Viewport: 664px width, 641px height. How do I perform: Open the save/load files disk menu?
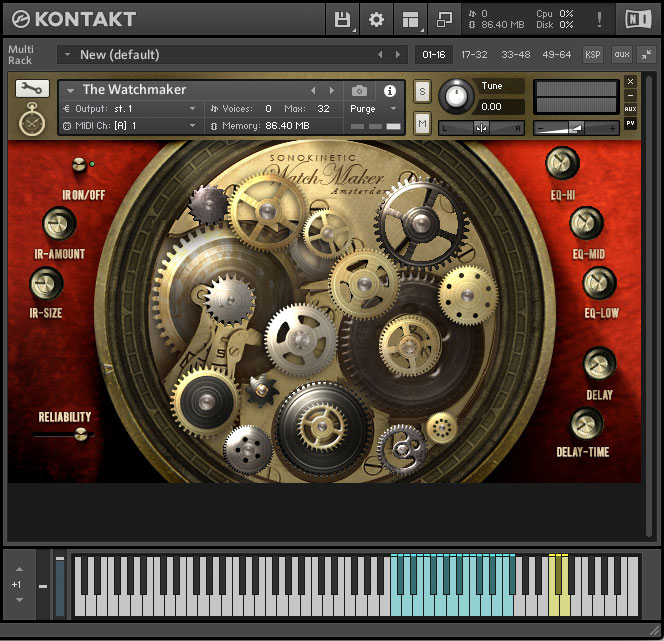(x=343, y=19)
